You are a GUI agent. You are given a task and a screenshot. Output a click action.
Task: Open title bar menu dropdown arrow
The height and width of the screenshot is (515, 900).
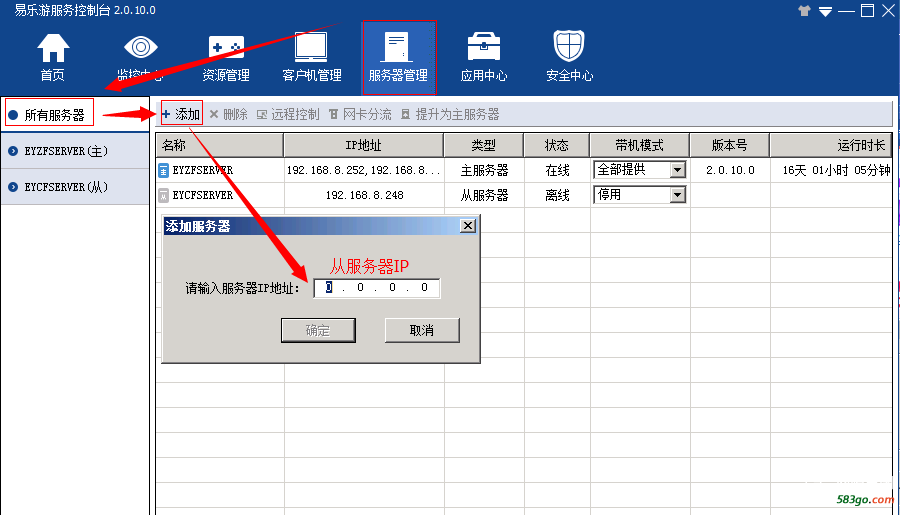[826, 11]
